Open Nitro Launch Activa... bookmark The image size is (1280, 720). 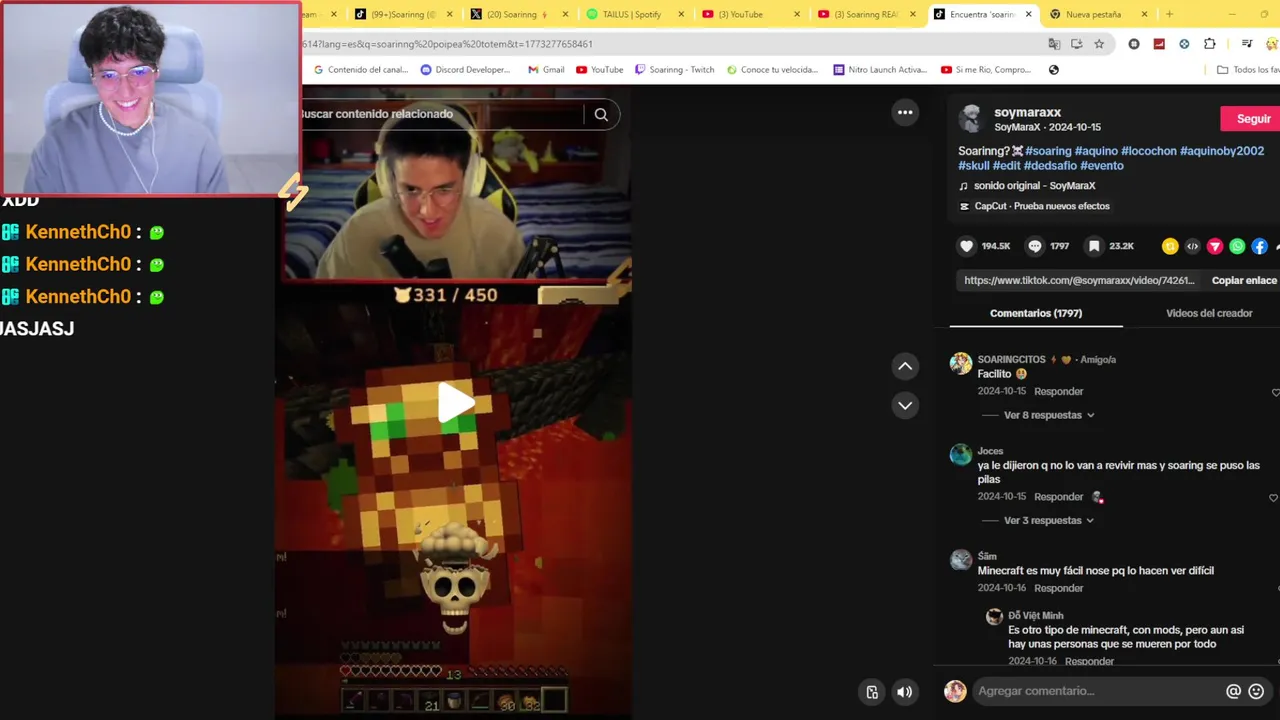[x=880, y=70]
